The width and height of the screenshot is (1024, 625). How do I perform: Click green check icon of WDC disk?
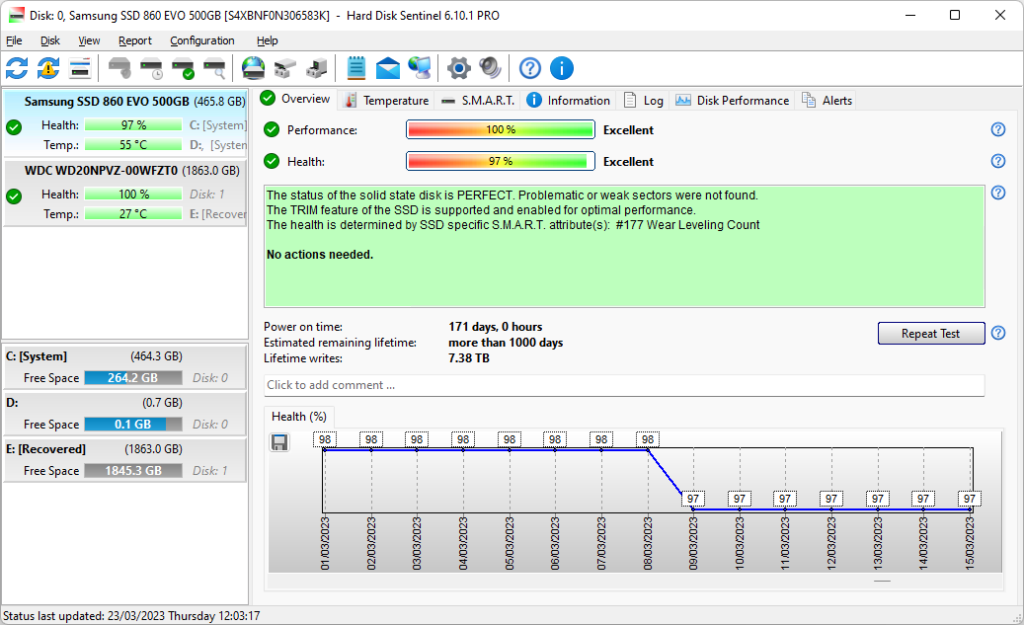point(14,196)
